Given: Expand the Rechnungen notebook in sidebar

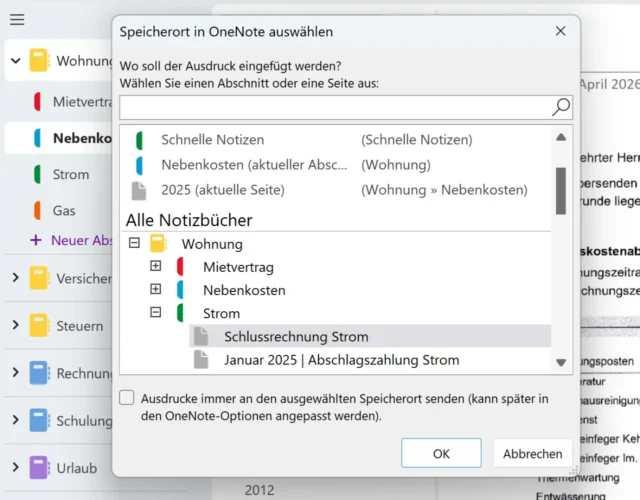Looking at the screenshot, I should click(16, 373).
